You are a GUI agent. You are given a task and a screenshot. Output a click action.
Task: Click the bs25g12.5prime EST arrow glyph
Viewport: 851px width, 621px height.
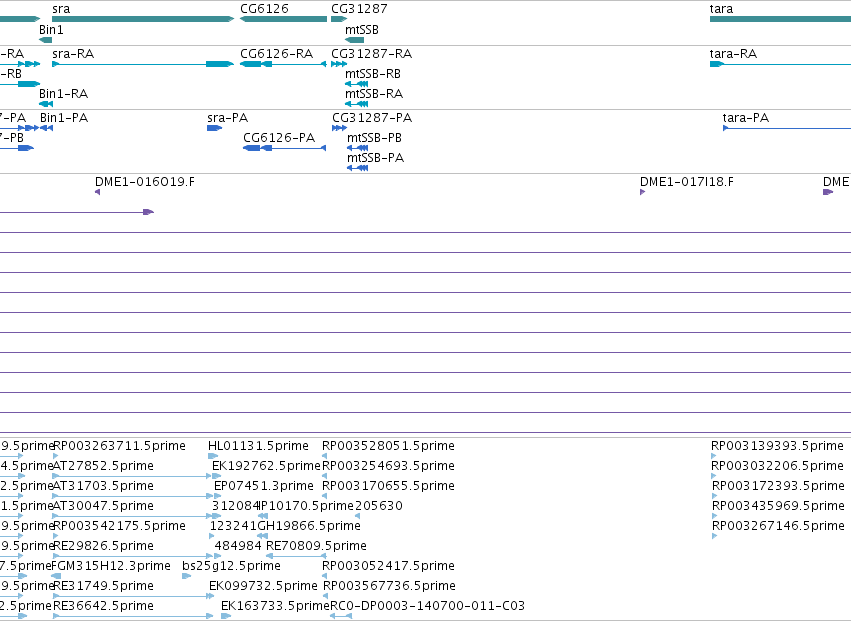(x=186, y=576)
